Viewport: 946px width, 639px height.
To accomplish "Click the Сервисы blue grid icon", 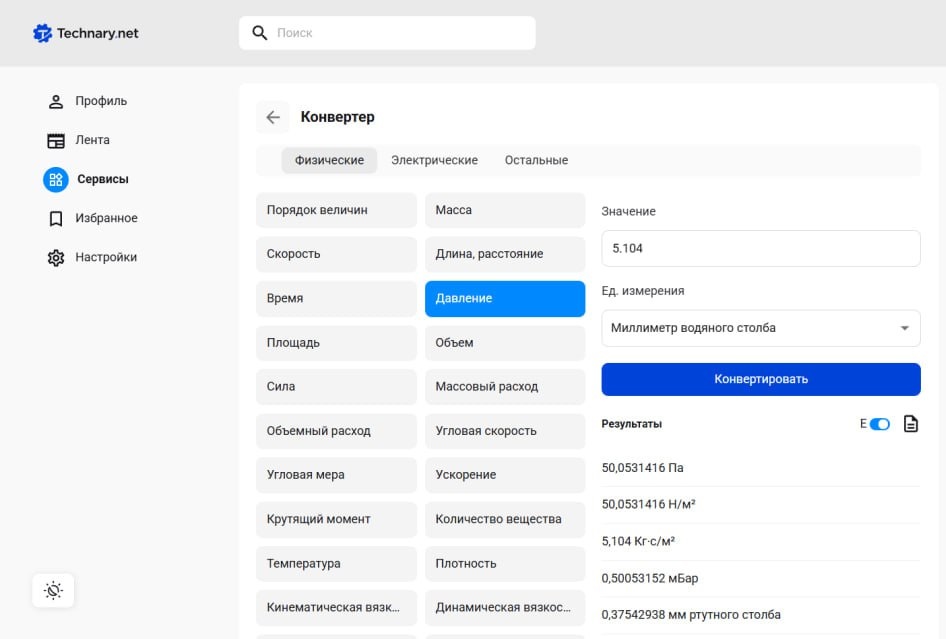I will click(56, 179).
